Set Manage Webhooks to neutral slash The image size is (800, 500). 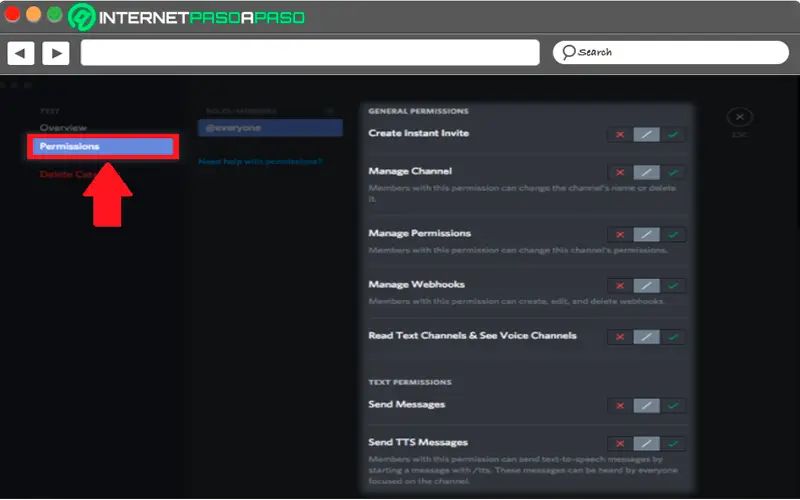tap(646, 286)
